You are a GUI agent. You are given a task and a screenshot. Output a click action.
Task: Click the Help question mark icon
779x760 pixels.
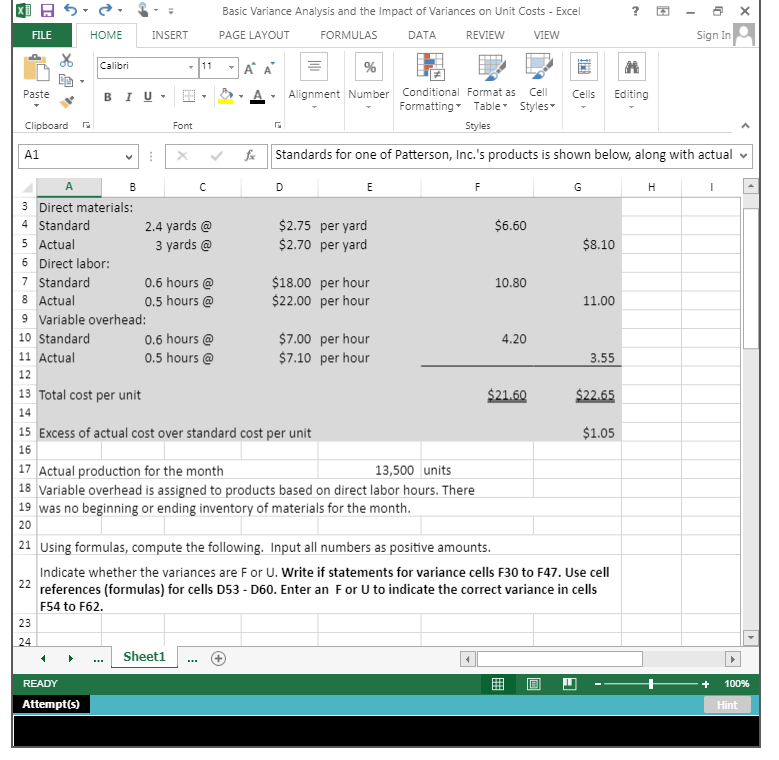(635, 11)
